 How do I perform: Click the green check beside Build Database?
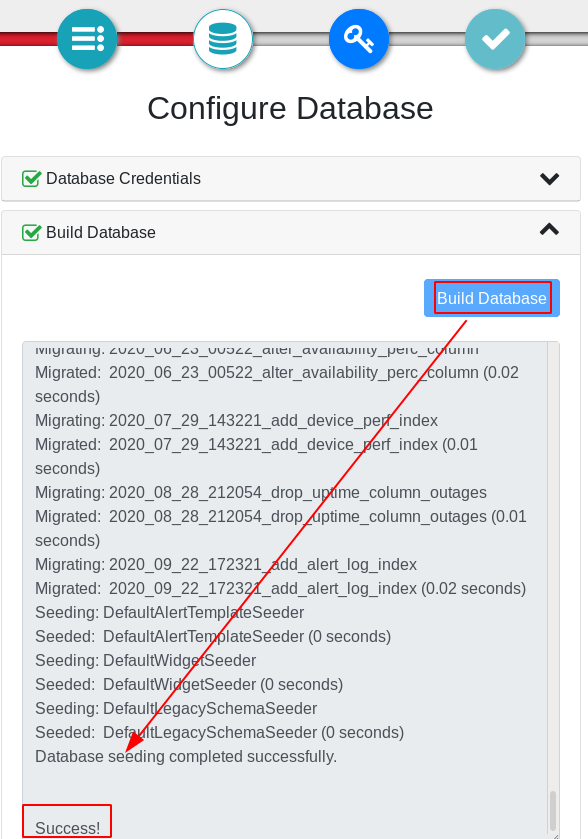(x=31, y=232)
